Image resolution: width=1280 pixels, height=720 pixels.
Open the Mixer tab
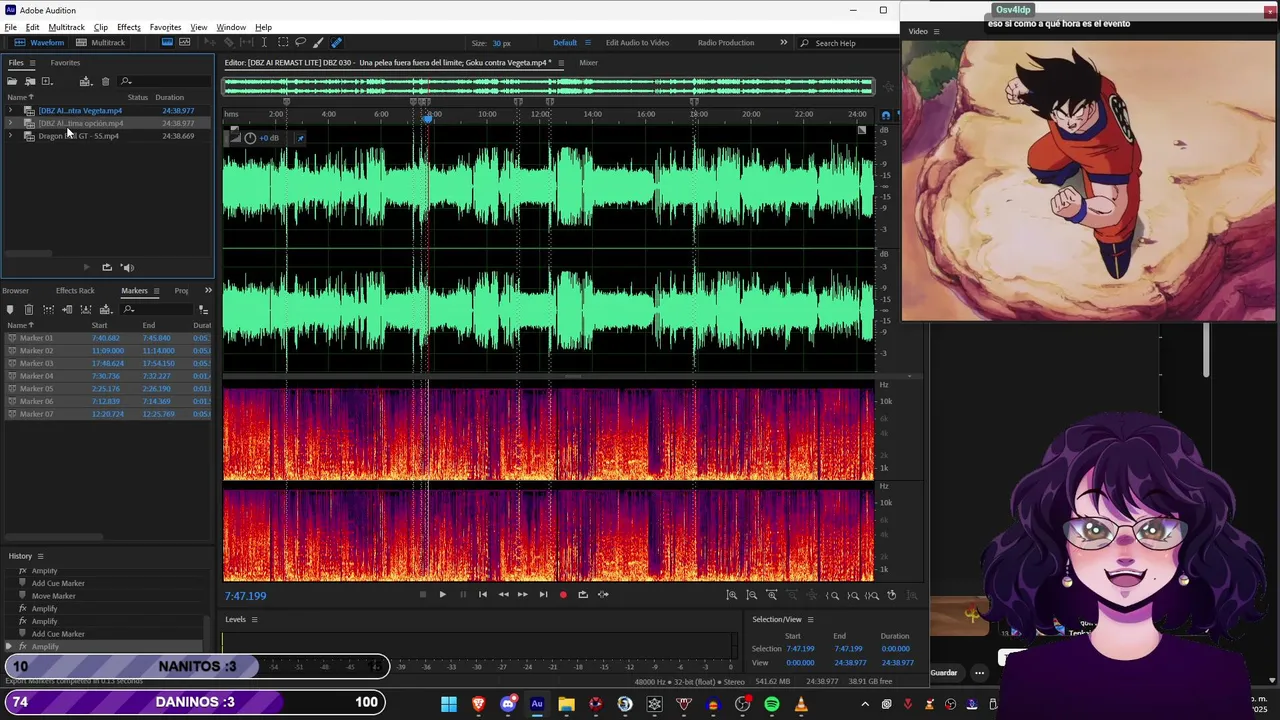point(588,63)
